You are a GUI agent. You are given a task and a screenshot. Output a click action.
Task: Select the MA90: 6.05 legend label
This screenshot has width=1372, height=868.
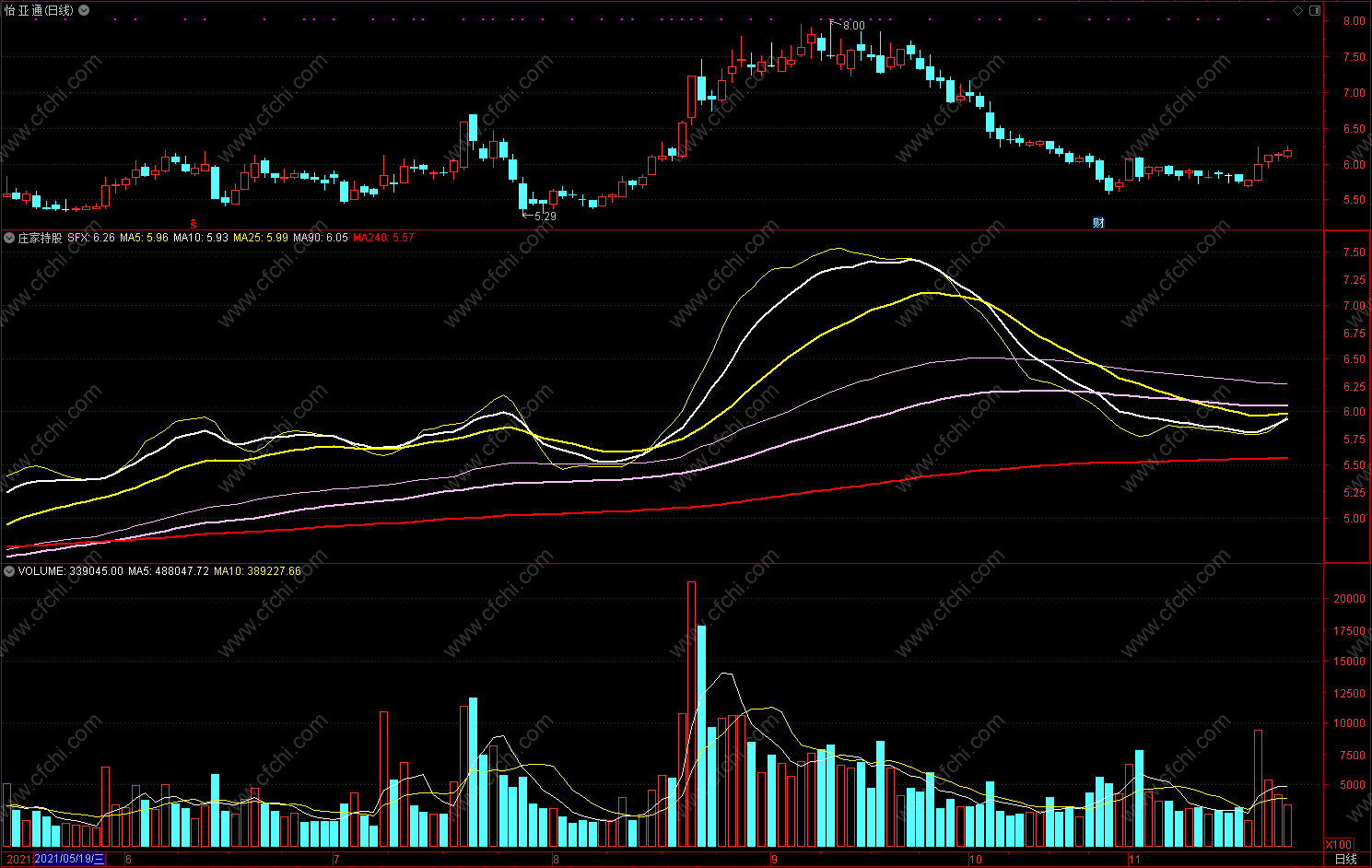(321, 238)
